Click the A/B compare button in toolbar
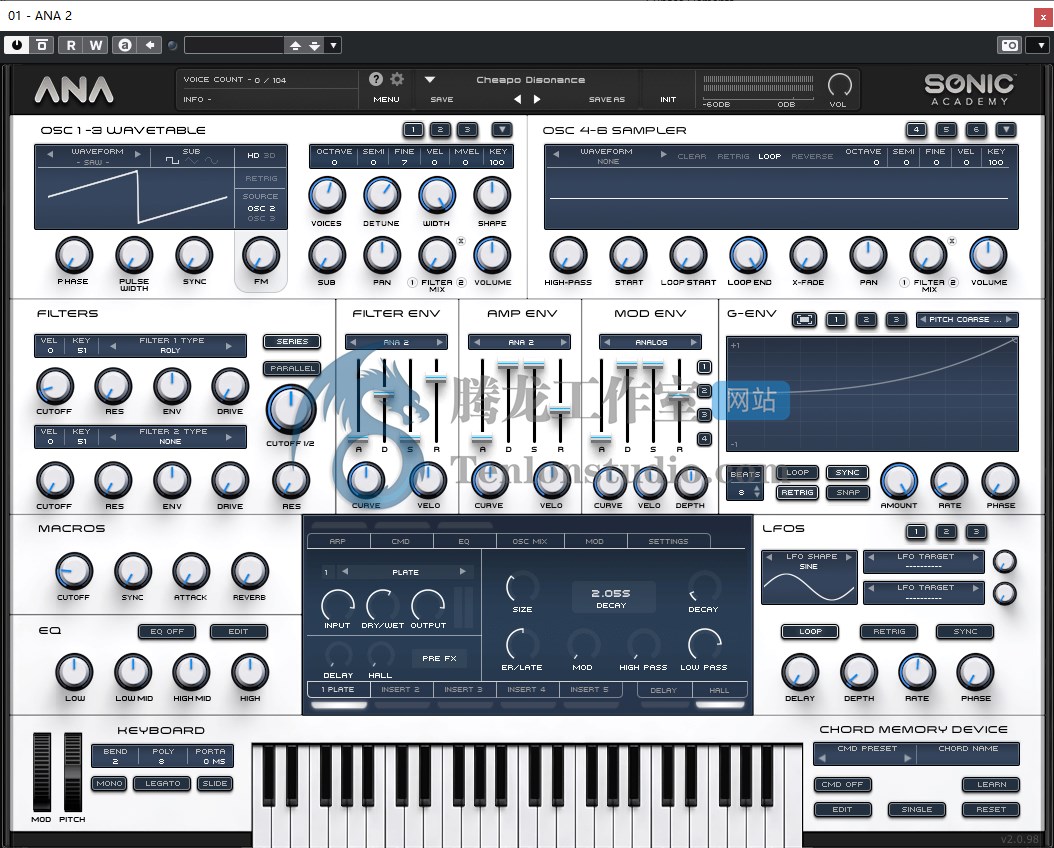The image size is (1054, 848). coord(125,45)
